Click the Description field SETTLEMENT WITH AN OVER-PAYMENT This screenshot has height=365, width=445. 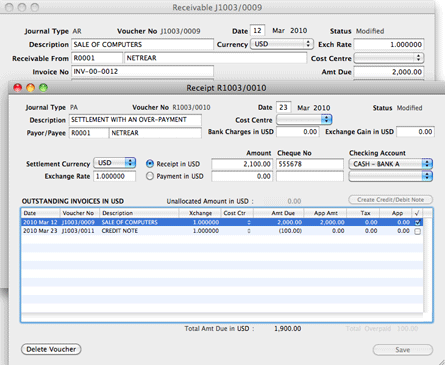[x=135, y=120]
